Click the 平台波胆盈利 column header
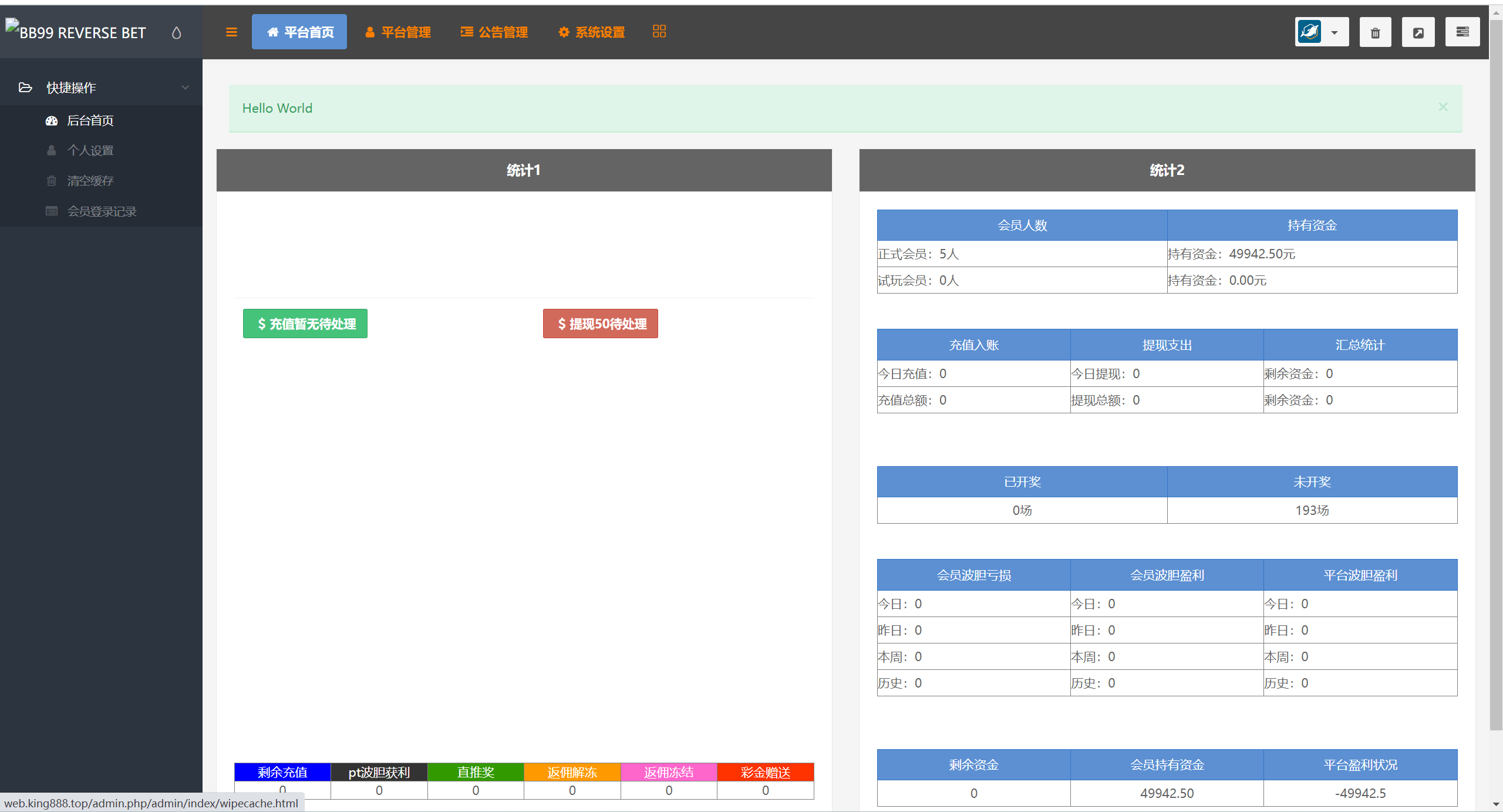This screenshot has height=812, width=1503. [1360, 575]
